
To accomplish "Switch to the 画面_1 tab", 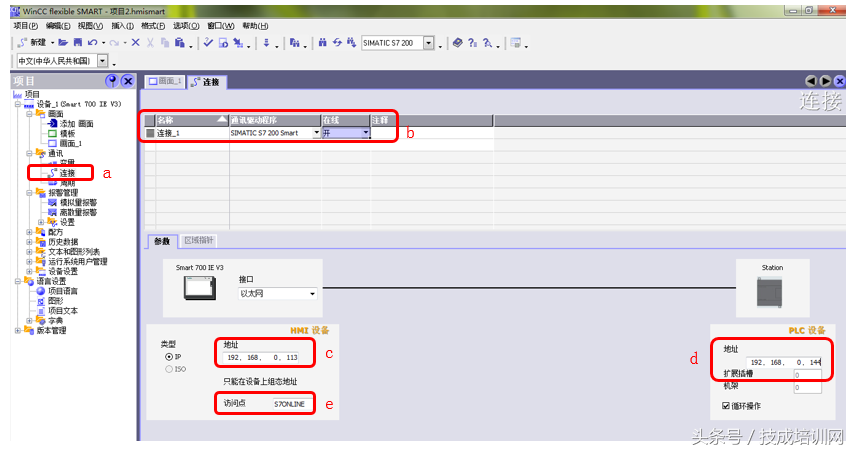I will pos(165,81).
